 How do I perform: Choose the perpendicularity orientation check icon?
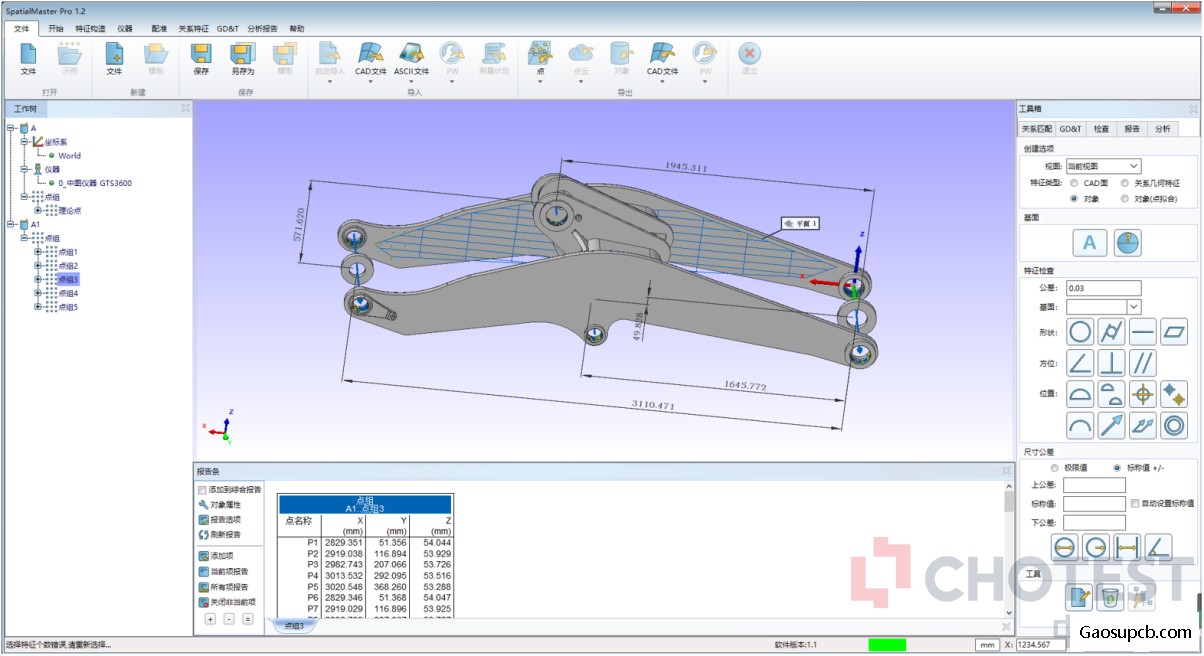(x=1111, y=362)
